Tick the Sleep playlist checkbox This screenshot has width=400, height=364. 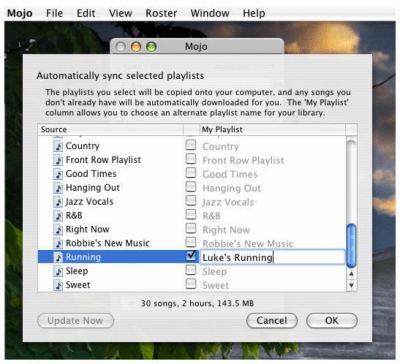tap(191, 270)
